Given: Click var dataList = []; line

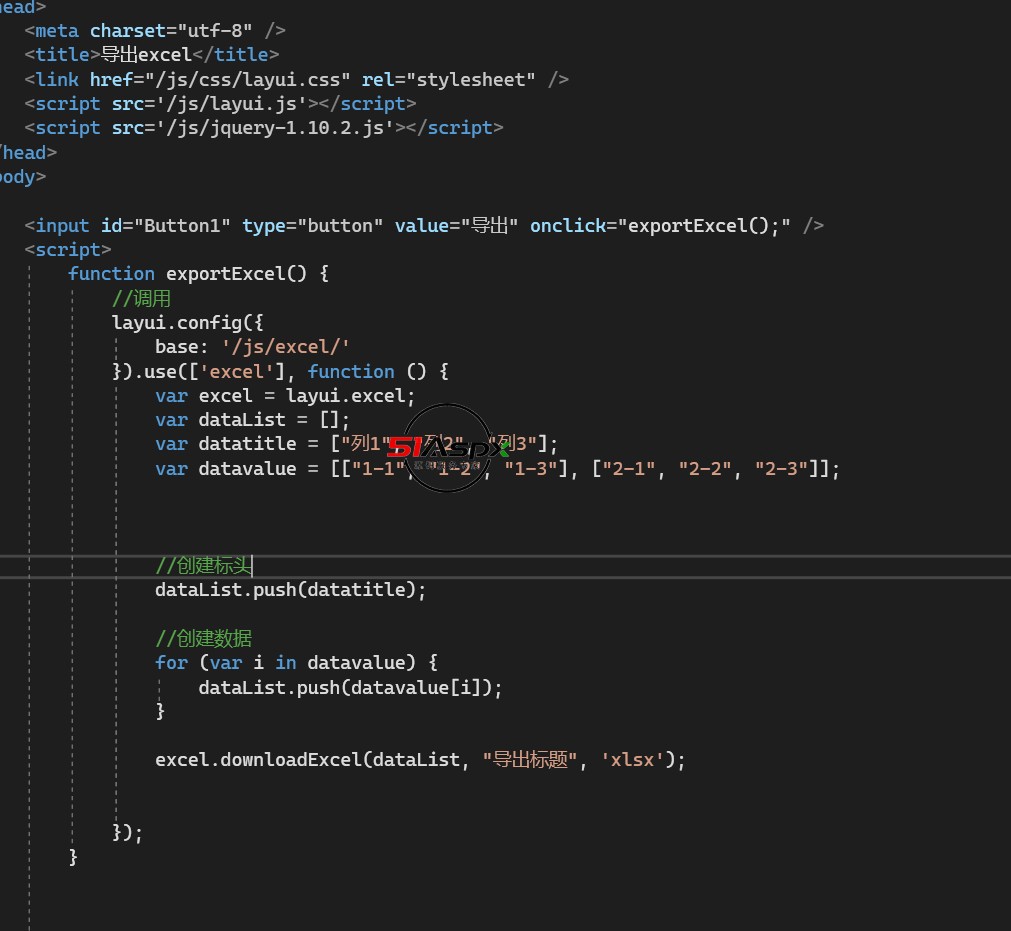Looking at the screenshot, I should pyautogui.click(x=252, y=420).
